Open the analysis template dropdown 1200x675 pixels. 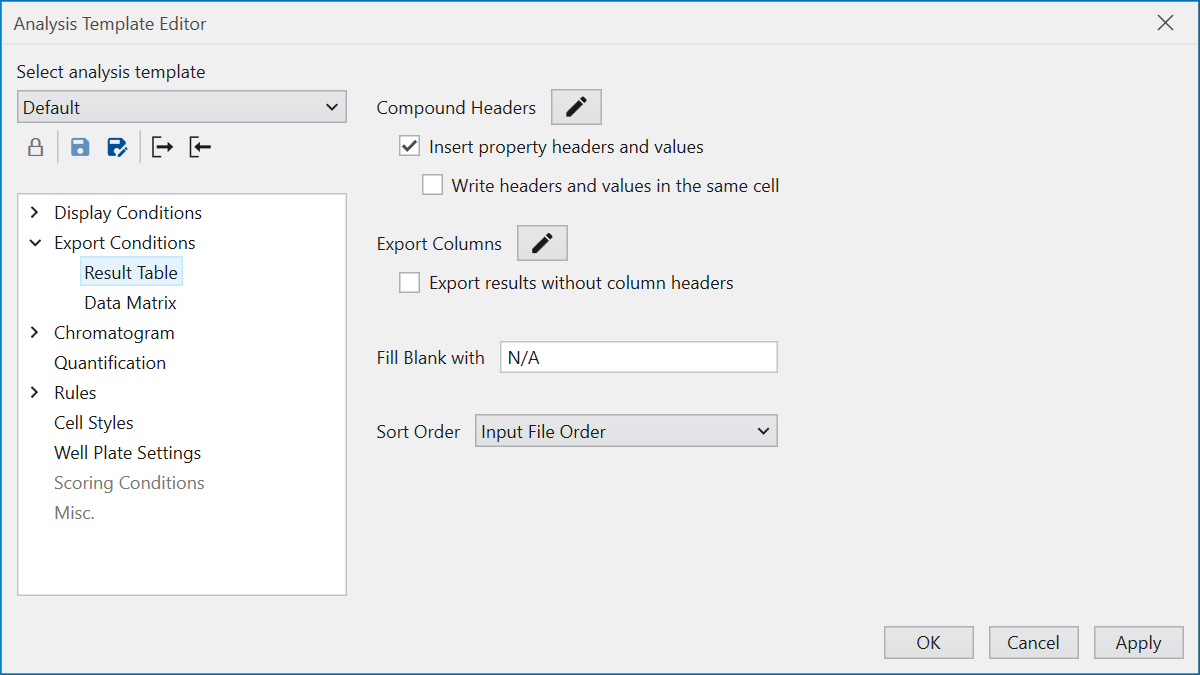182,107
